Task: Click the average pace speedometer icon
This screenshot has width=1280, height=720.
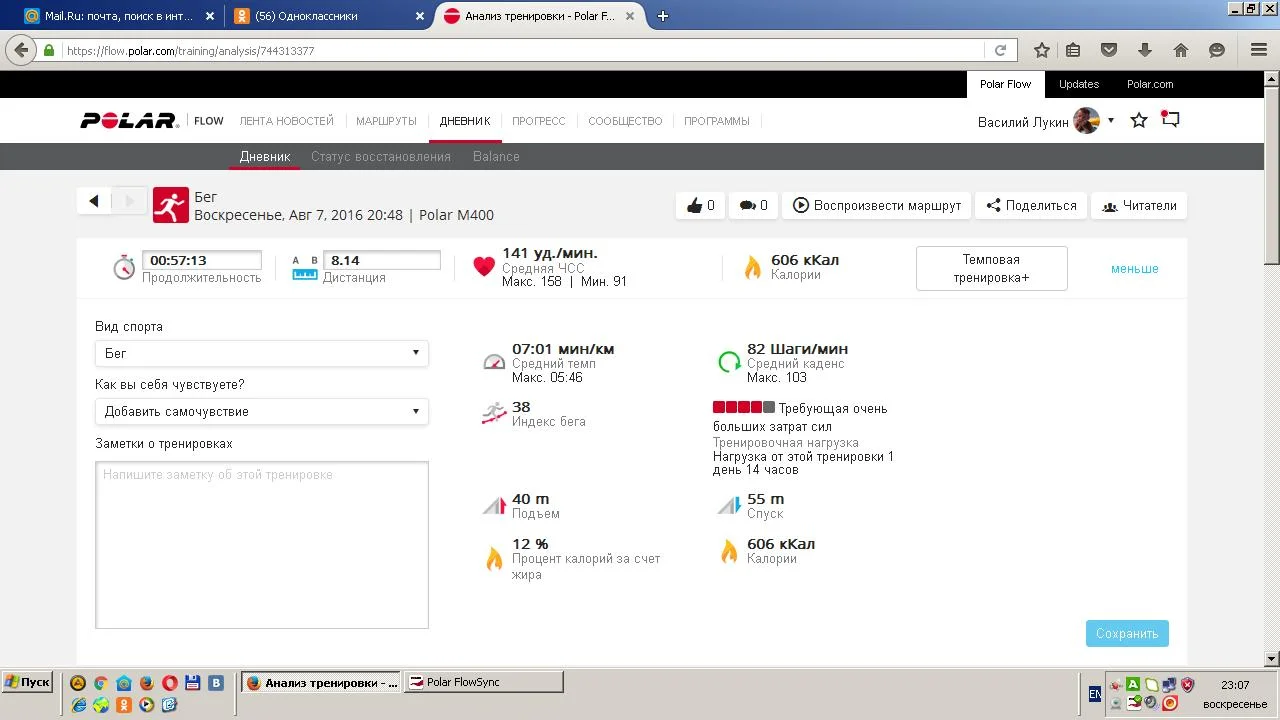Action: point(494,362)
